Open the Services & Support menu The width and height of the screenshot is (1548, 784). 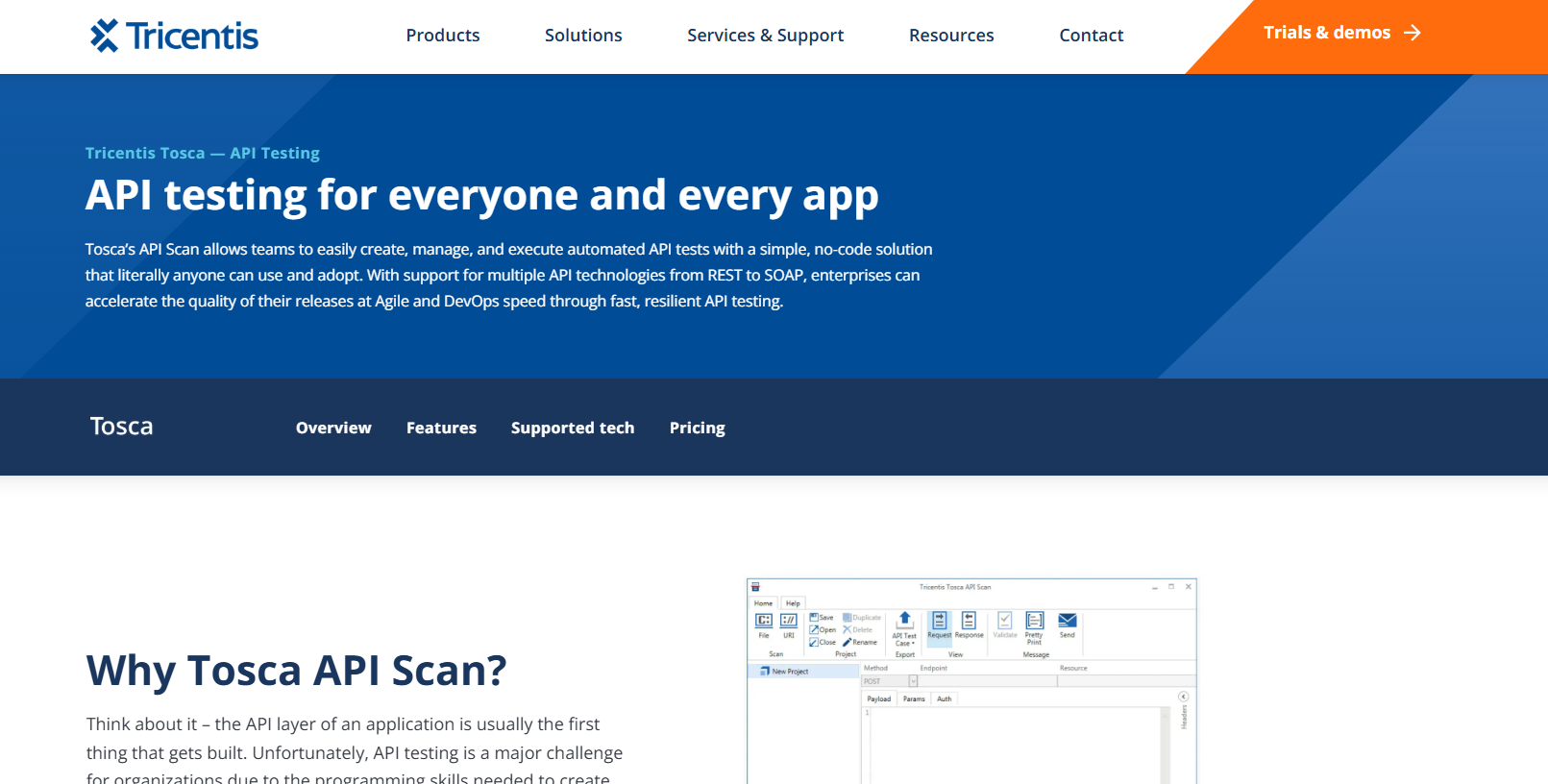click(766, 36)
